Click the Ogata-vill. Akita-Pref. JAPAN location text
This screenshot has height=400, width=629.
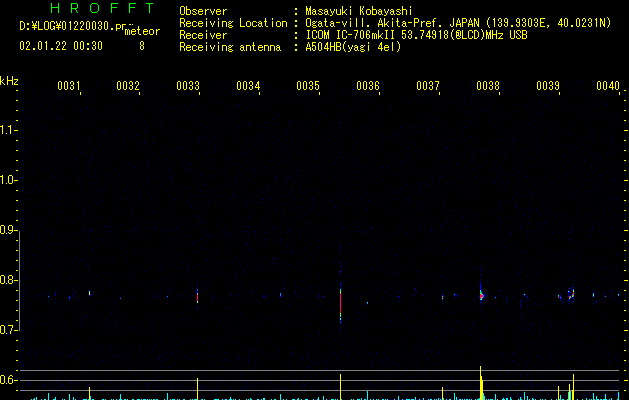(x=392, y=23)
